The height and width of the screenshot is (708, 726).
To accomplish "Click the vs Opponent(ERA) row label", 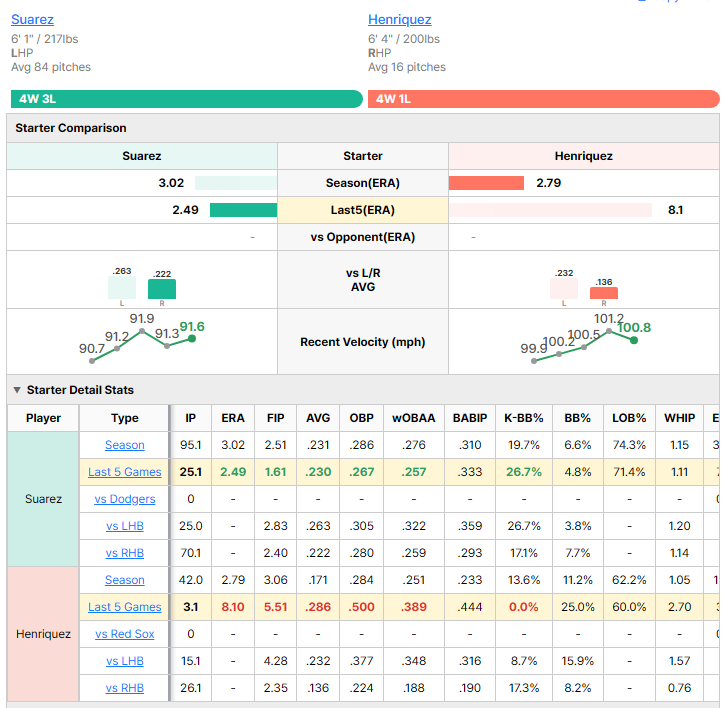I will click(x=363, y=237).
